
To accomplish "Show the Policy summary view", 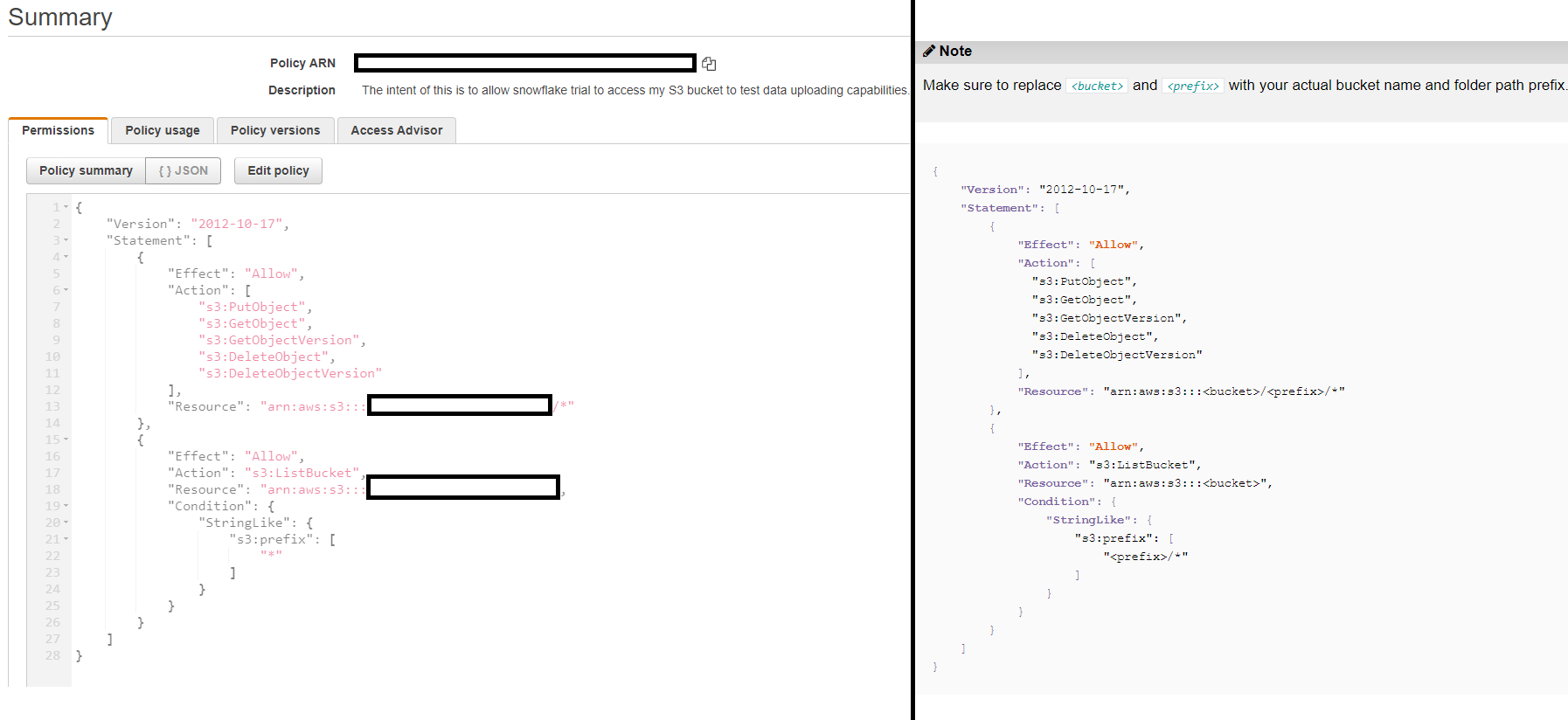I will (x=86, y=170).
